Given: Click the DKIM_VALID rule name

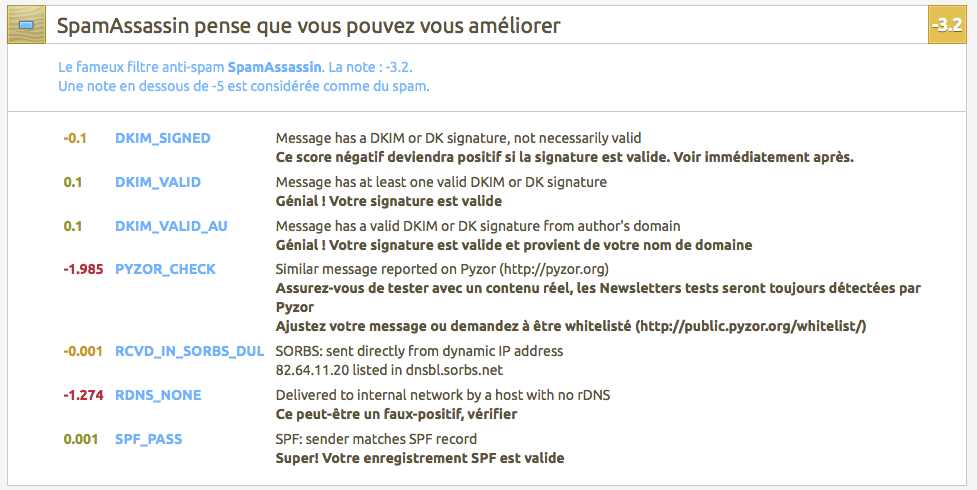Looking at the screenshot, I should [x=158, y=182].
